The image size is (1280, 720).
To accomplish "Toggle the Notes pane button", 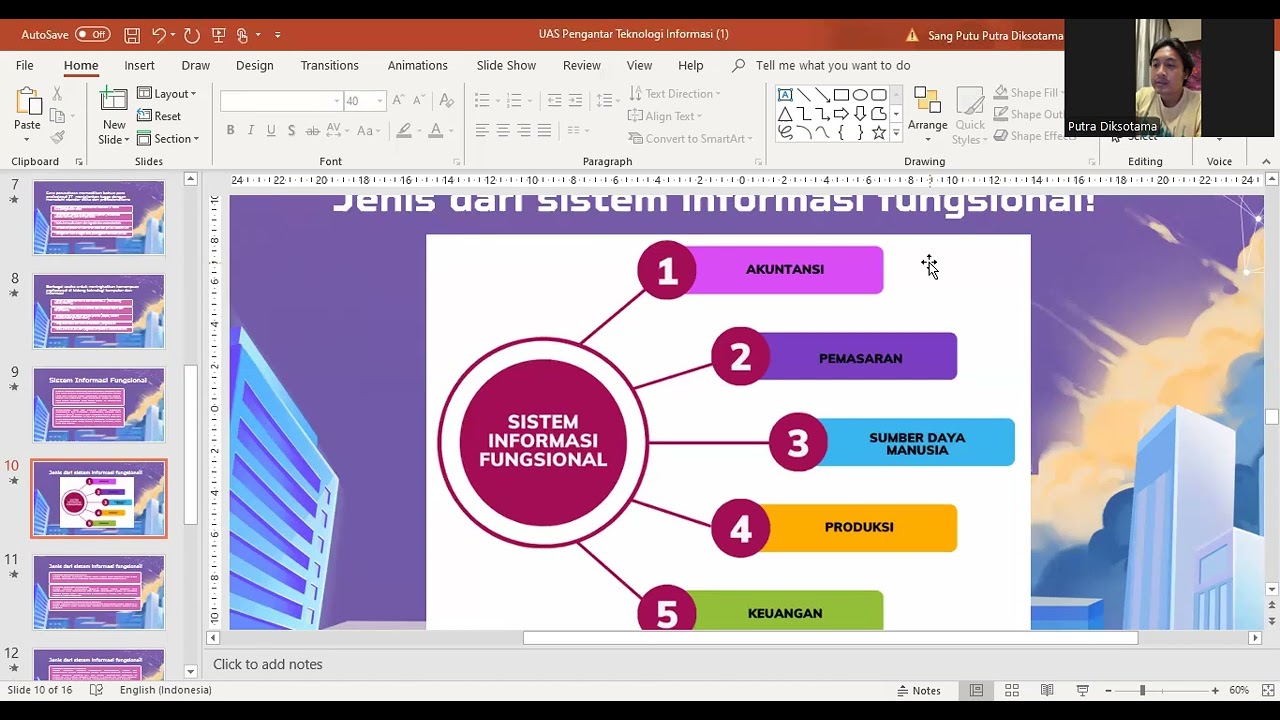I will click(x=918, y=690).
